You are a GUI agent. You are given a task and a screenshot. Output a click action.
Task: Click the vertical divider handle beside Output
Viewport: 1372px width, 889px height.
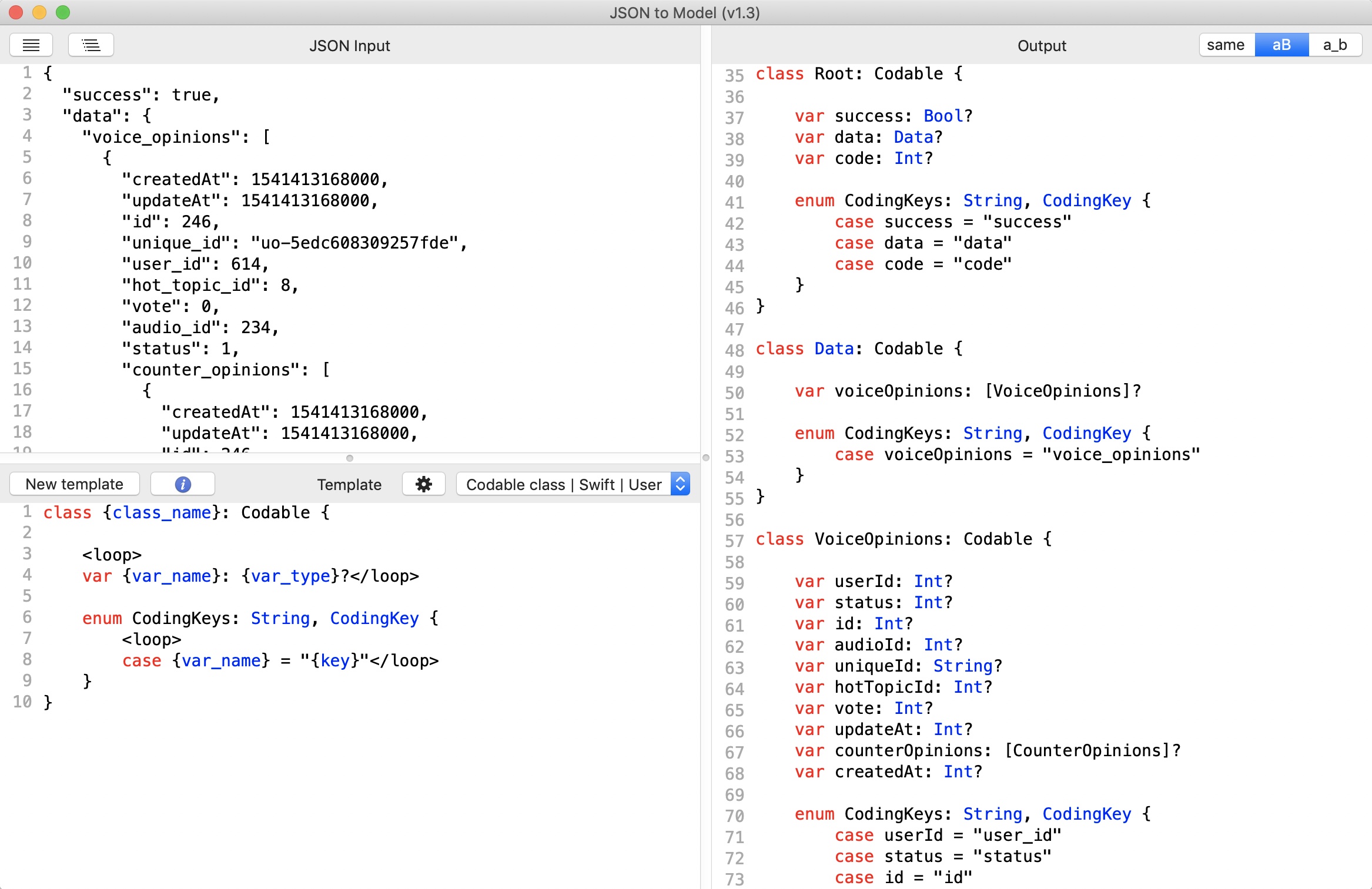[x=706, y=458]
